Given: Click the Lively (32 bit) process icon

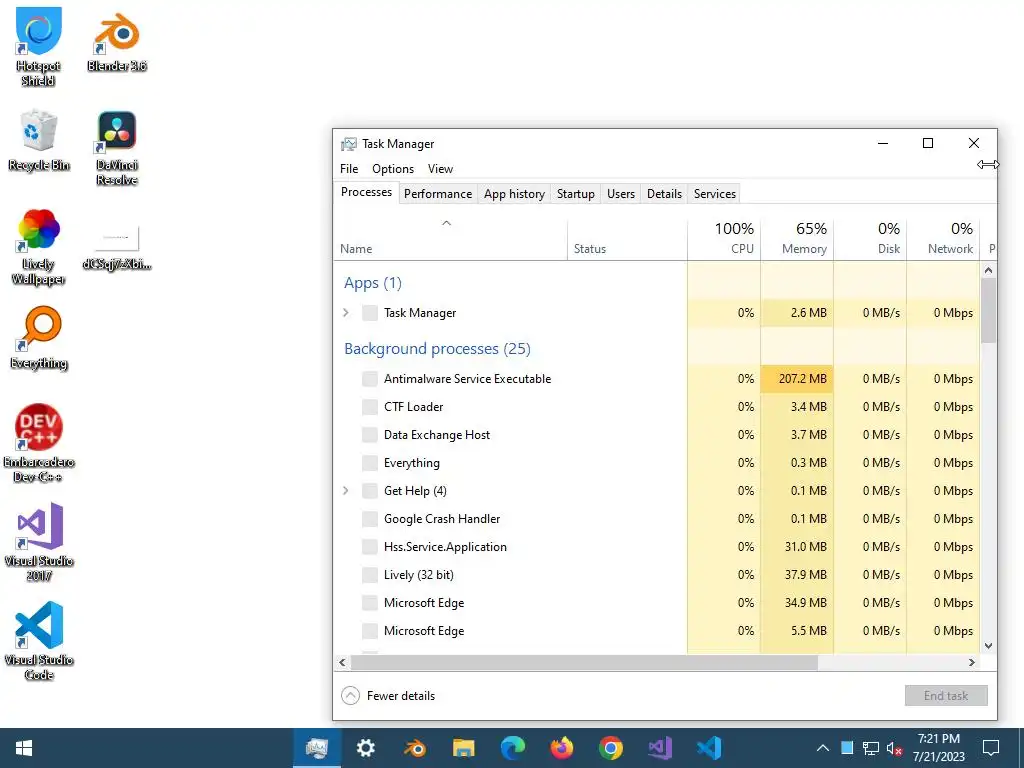Looking at the screenshot, I should click(370, 575).
